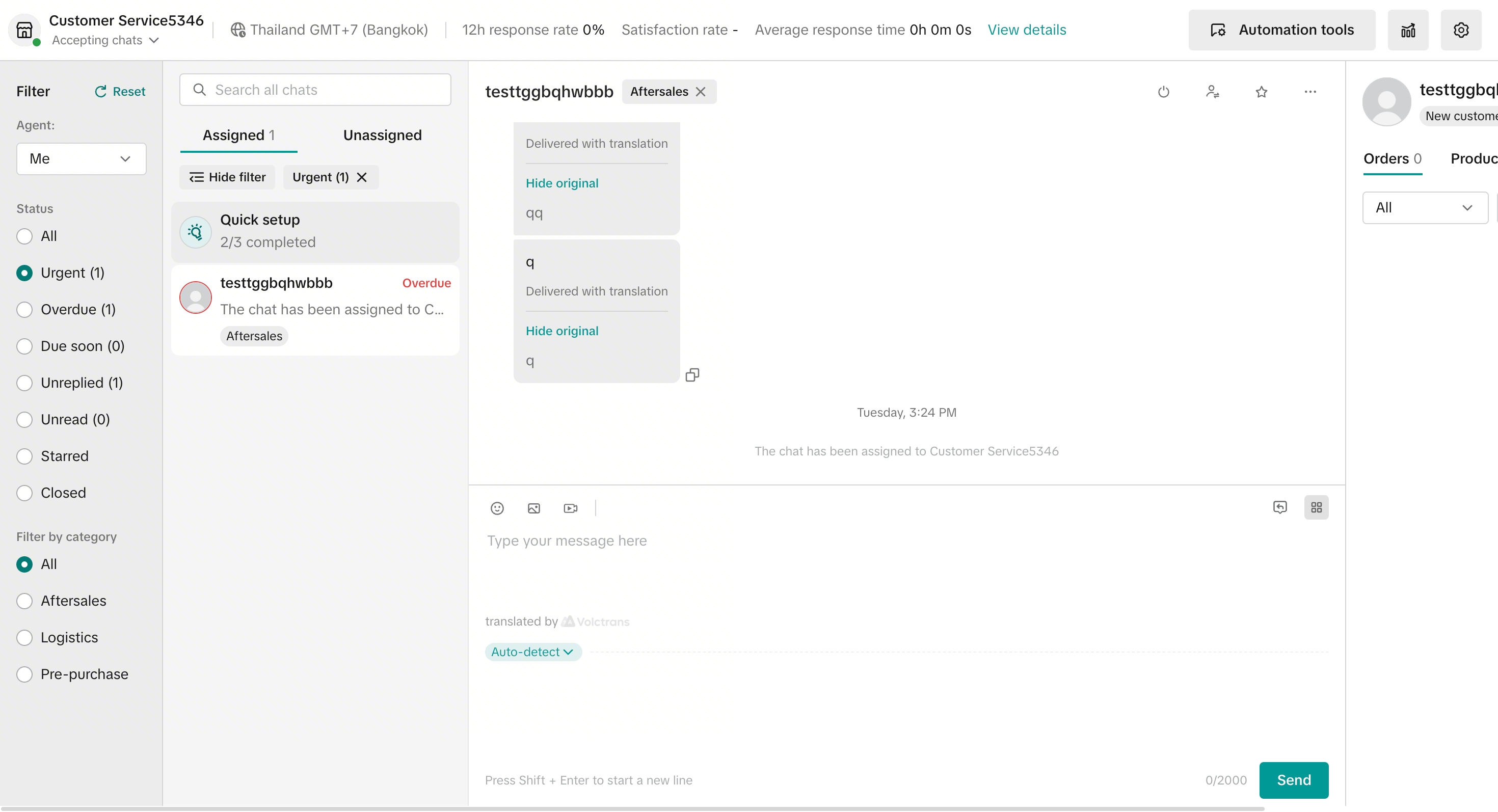Image resolution: width=1498 pixels, height=812 pixels.
Task: Open Automation tools
Action: click(1281, 30)
